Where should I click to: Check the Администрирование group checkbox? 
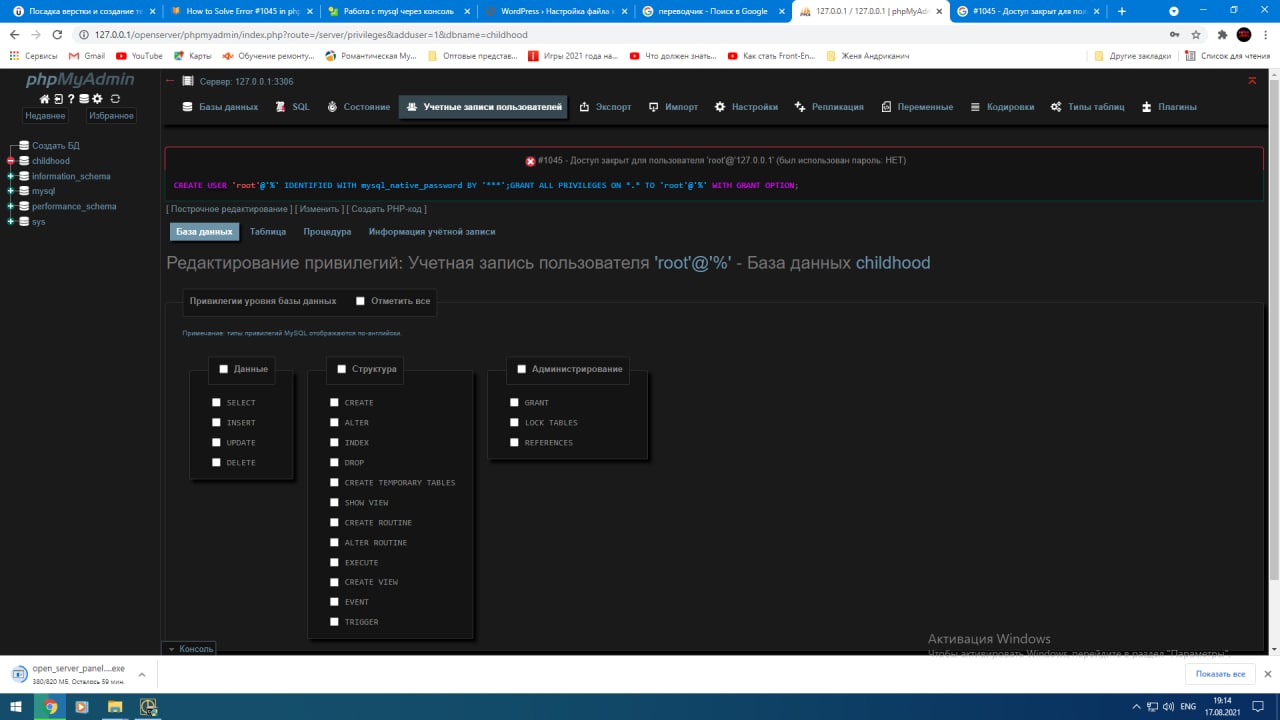point(522,369)
